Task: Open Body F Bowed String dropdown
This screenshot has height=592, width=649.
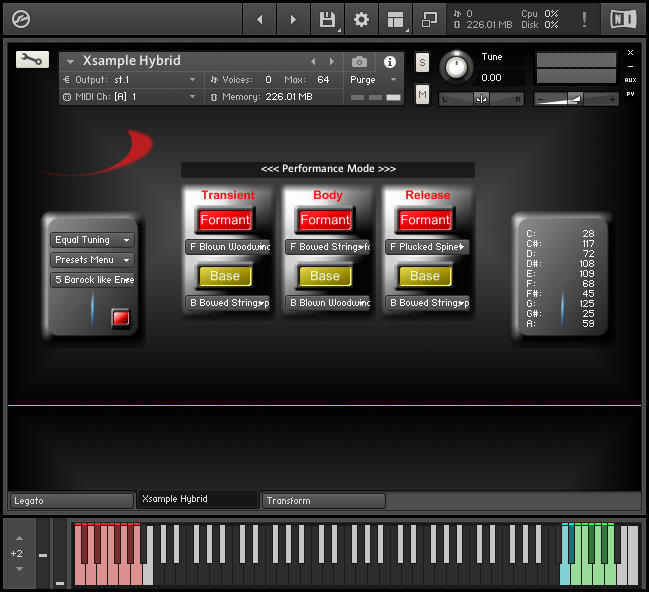Action: click(328, 247)
